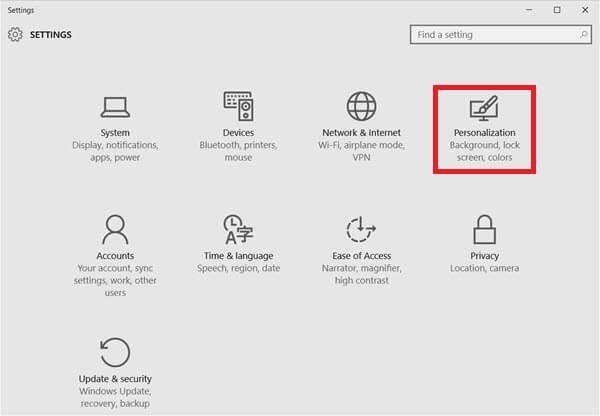Image resolution: width=600 pixels, height=416 pixels.
Task: Click 'Narrator, magnifier, high contrast' description
Action: tap(361, 274)
